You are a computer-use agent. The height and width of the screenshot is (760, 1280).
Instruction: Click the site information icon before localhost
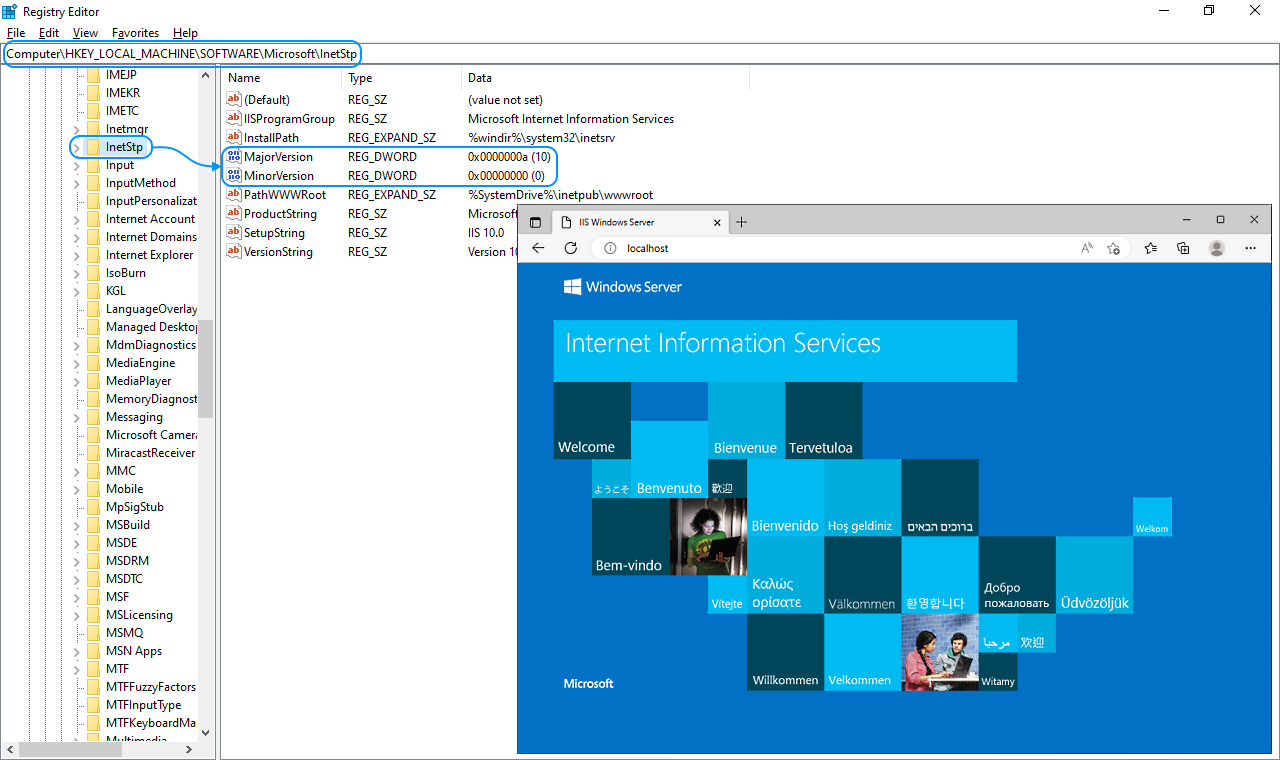tap(610, 248)
